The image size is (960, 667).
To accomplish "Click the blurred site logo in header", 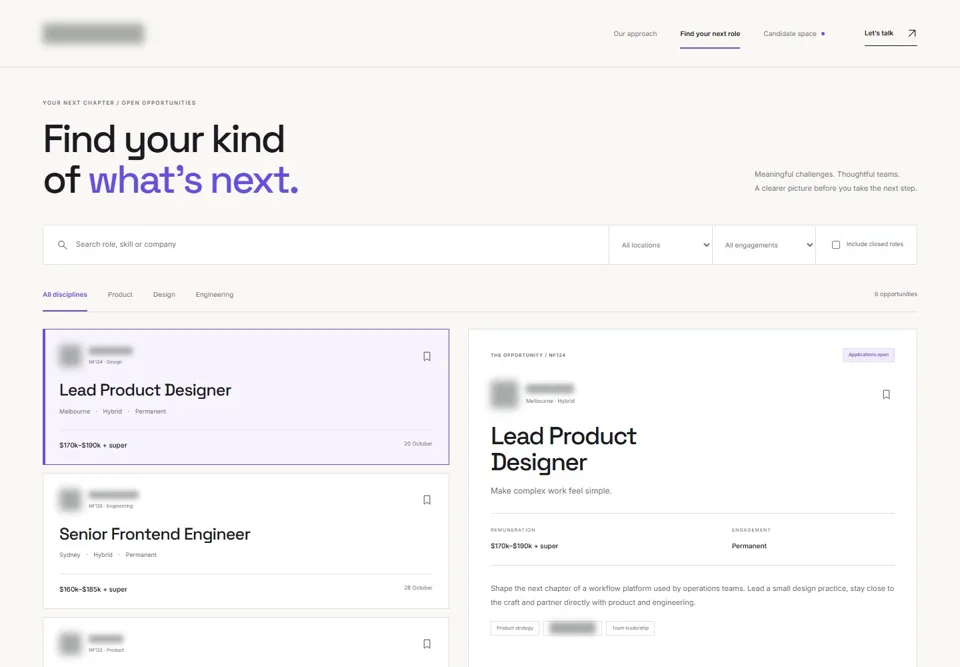I will coord(94,34).
